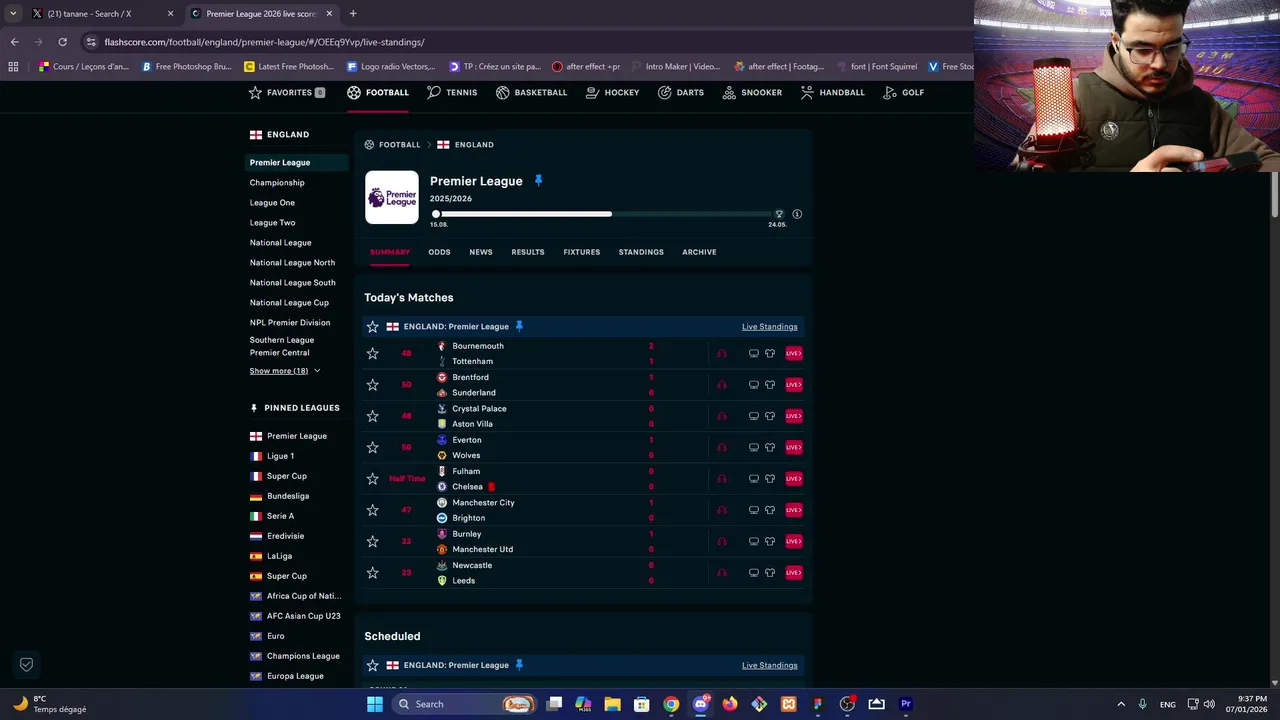This screenshot has width=1280, height=720.
Task: Click LIVE badge on Newcastle vs Leeds row
Action: (793, 573)
